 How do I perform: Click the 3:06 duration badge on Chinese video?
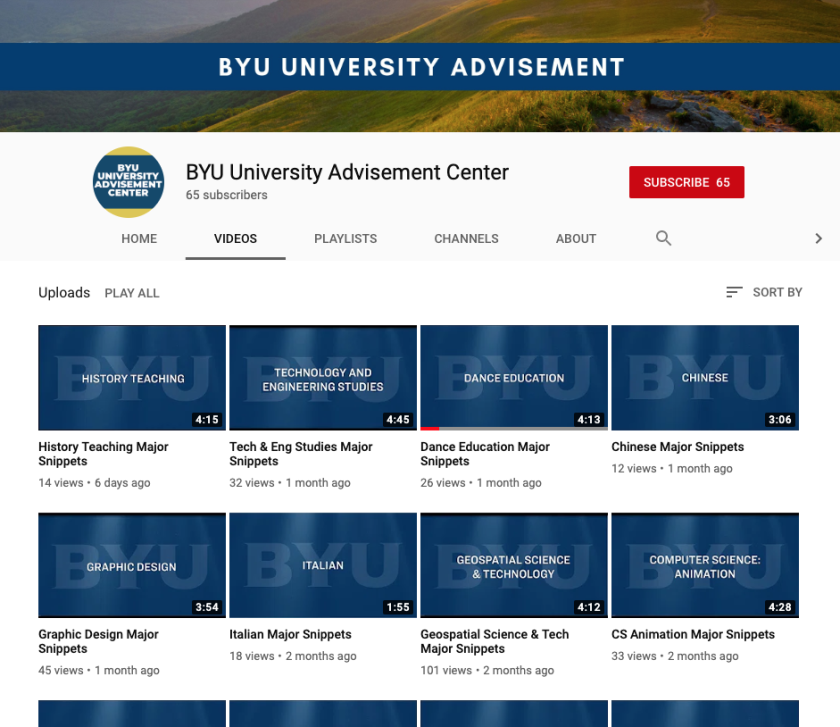[780, 419]
